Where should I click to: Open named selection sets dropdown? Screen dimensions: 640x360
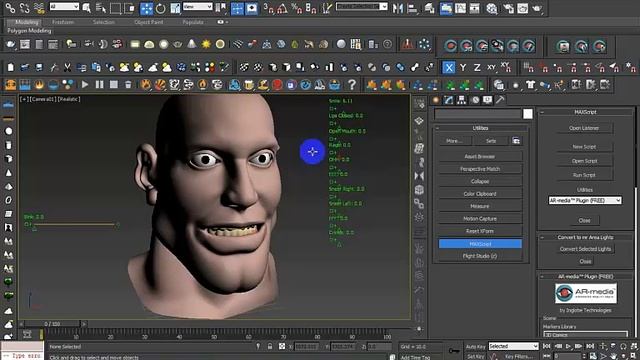(x=361, y=7)
